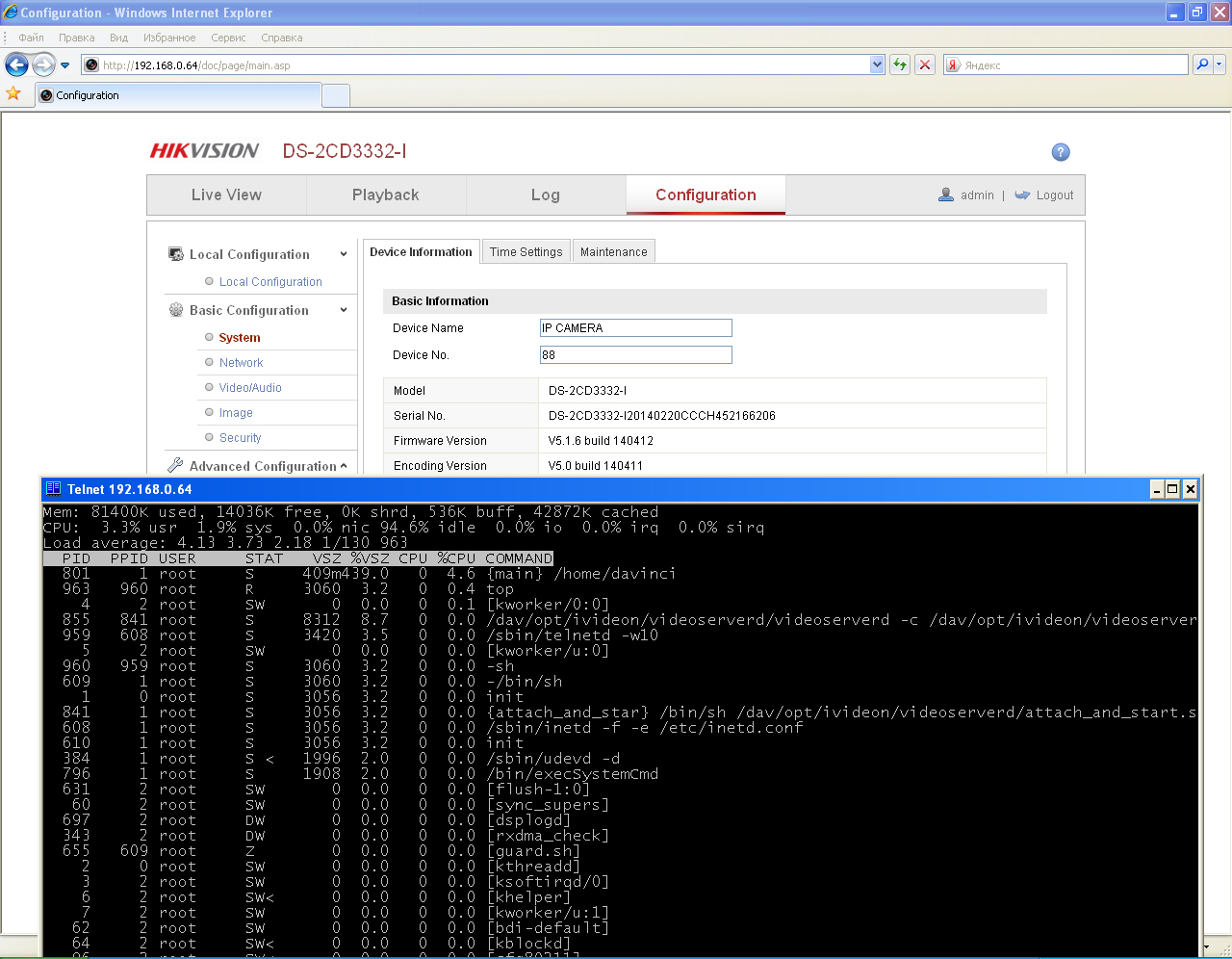Open the Избранное menu
The width and height of the screenshot is (1232, 959).
[169, 38]
